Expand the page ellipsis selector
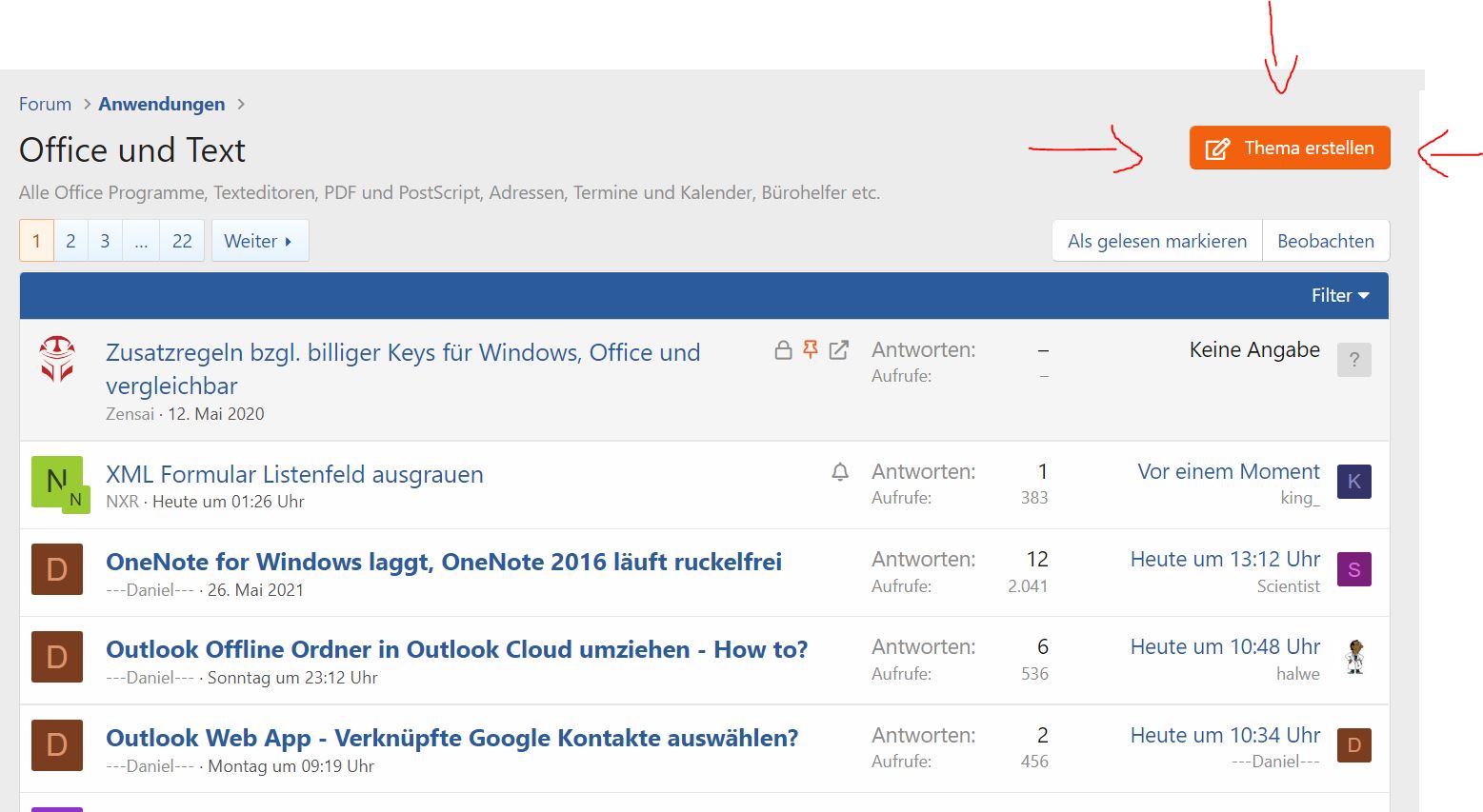Screen dimensions: 1483x812 141,242
